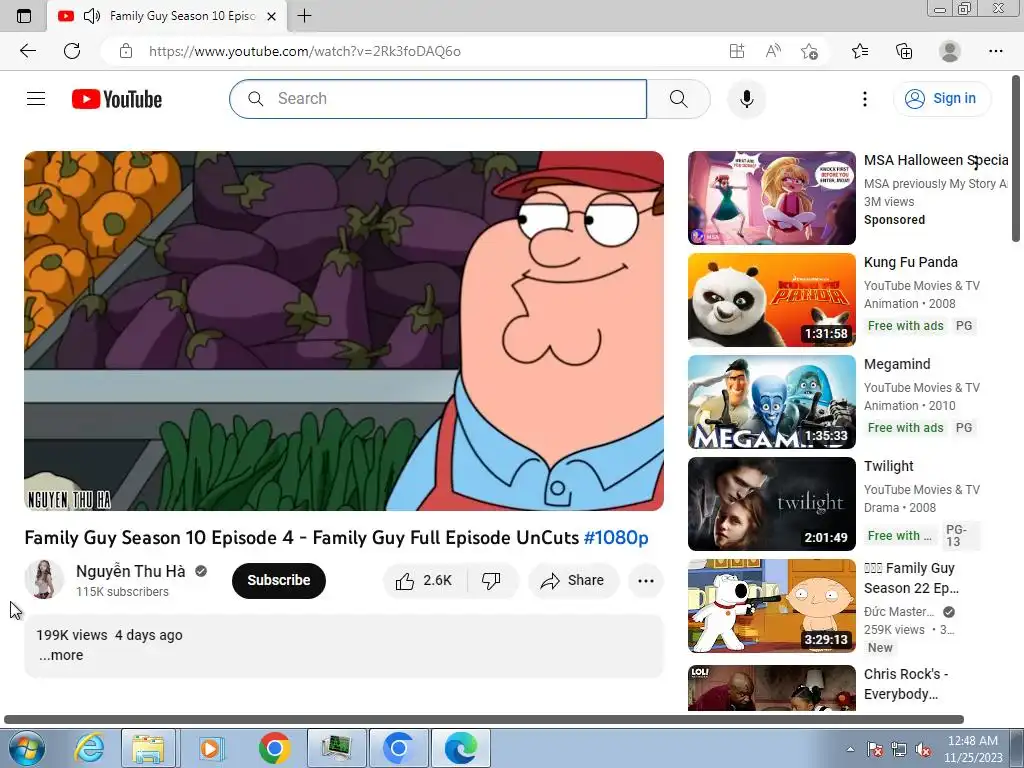Open the Nguyễn Thu Hà channel avatar

tap(44, 579)
